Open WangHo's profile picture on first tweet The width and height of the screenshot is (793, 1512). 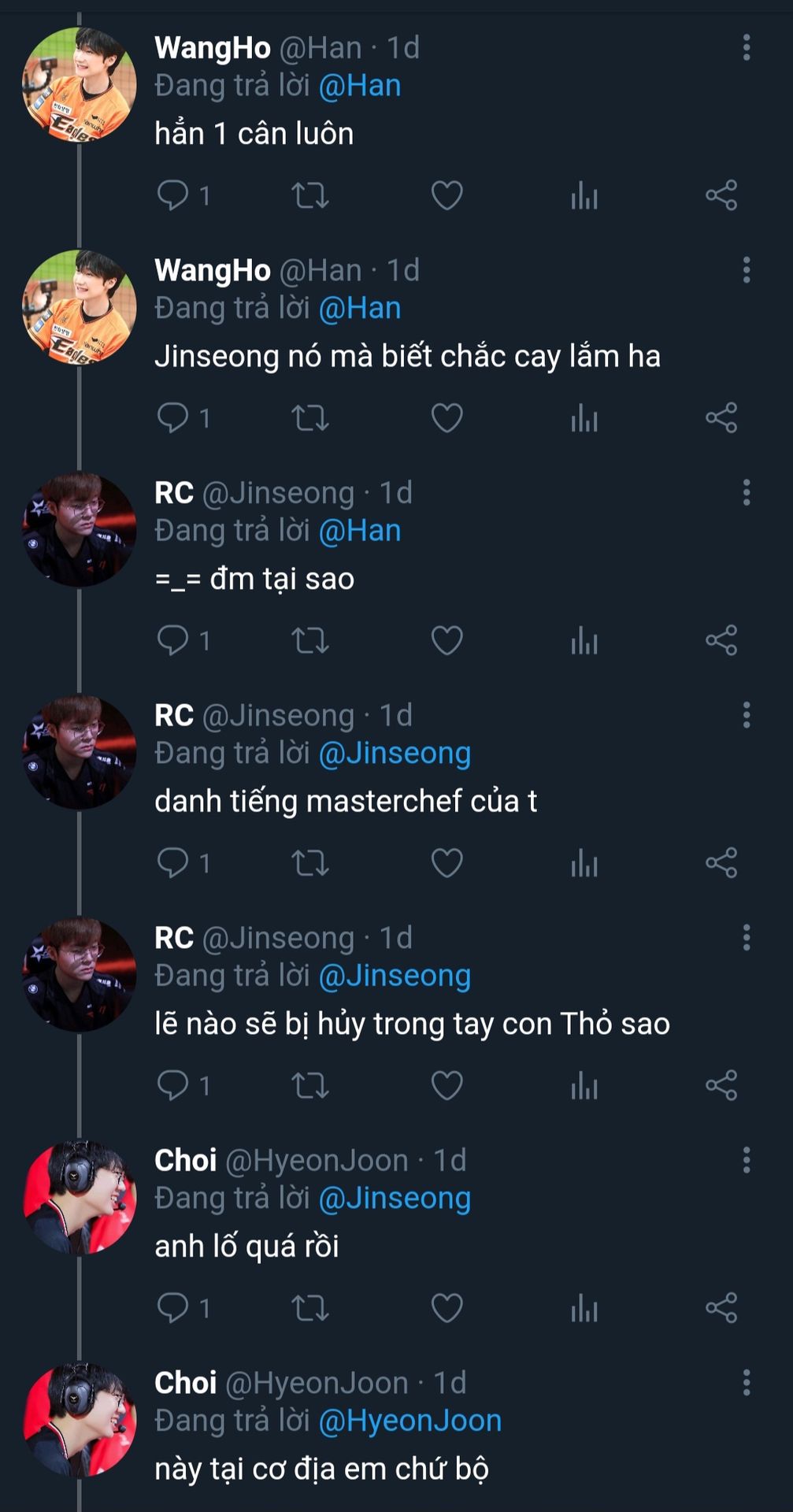tap(79, 85)
